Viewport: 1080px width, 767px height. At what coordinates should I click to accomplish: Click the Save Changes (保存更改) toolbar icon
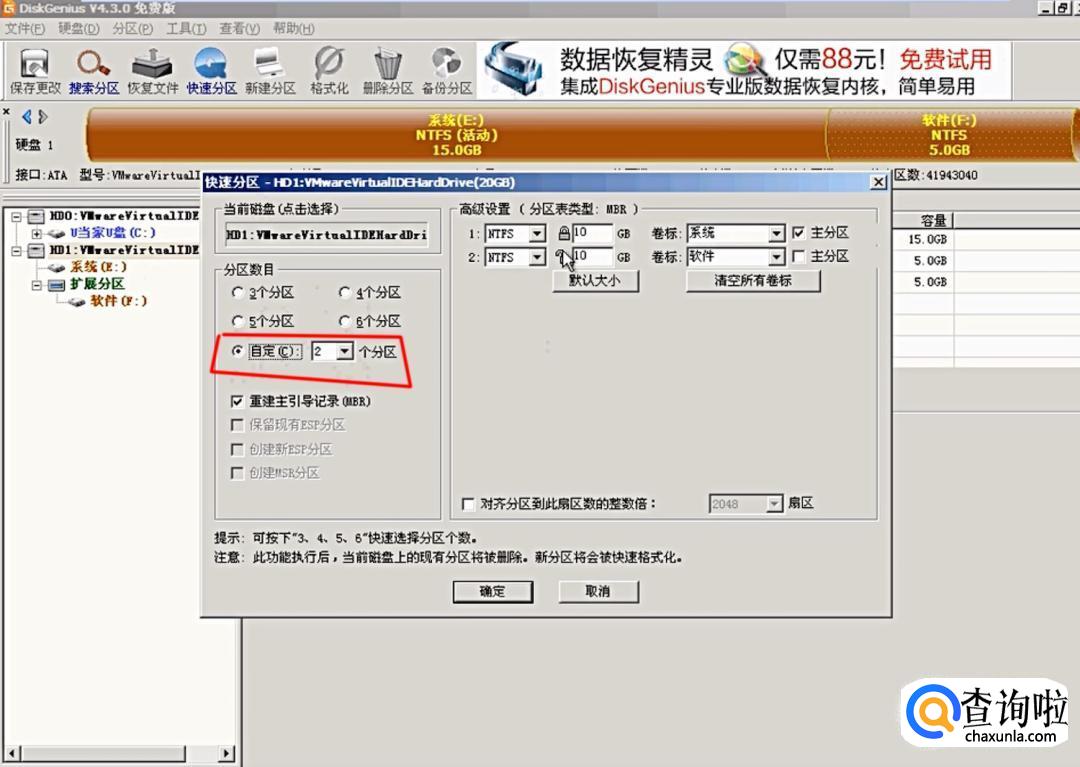35,71
